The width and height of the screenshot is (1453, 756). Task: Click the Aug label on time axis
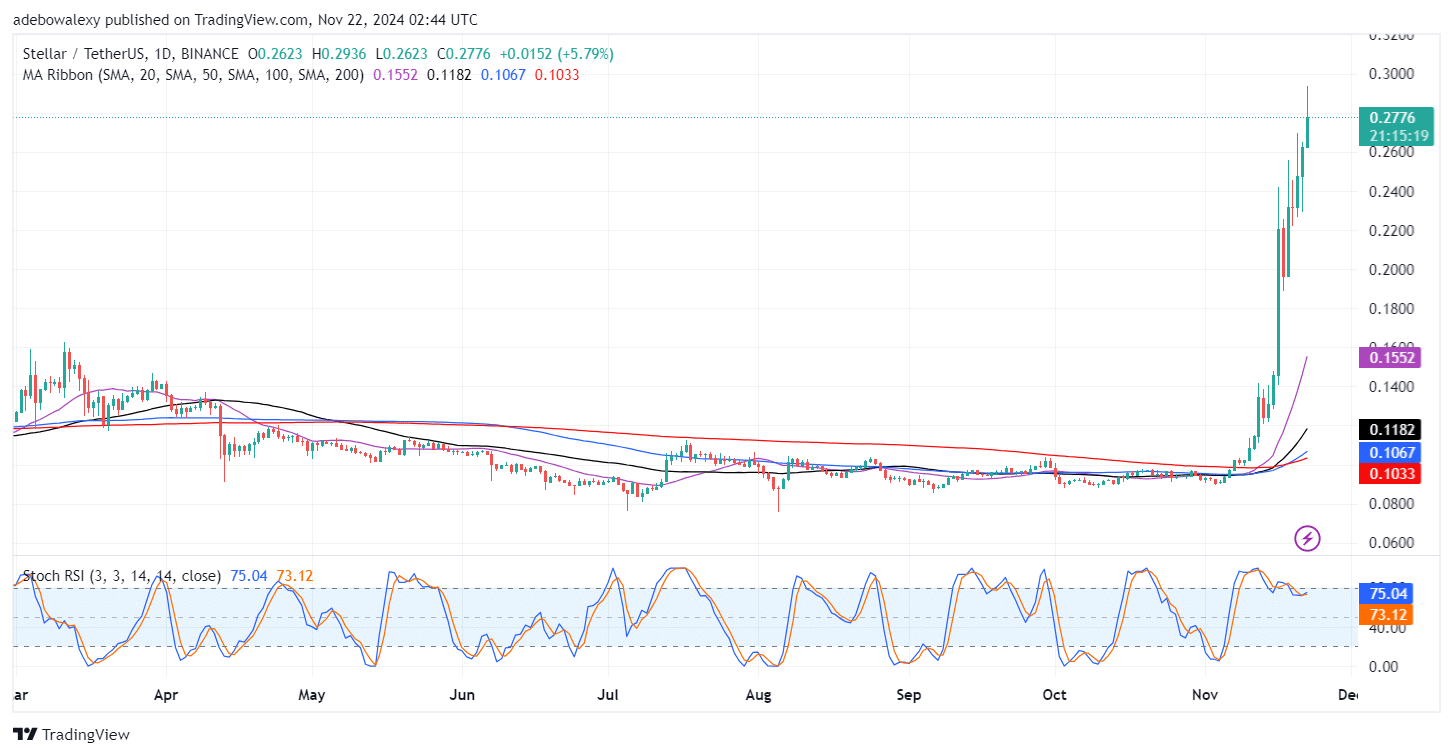point(760,694)
